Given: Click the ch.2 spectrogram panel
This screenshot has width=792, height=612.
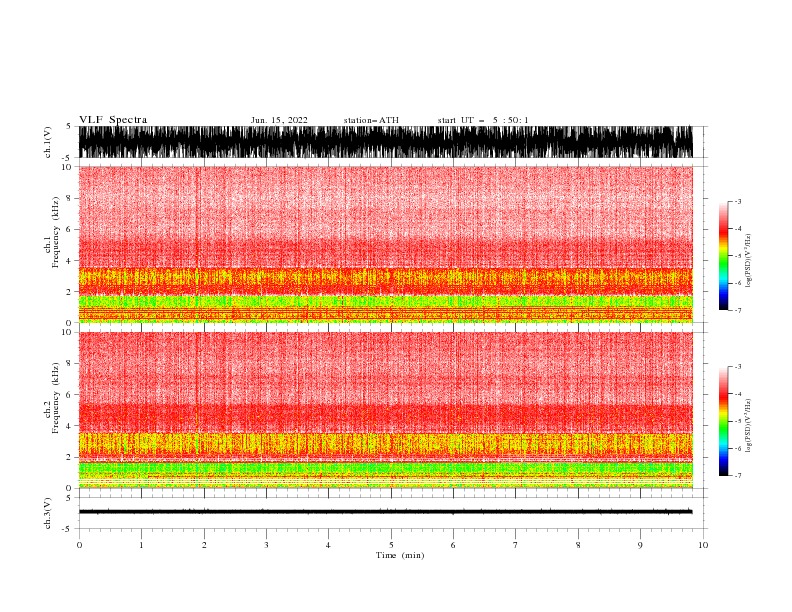Looking at the screenshot, I should tap(385, 410).
